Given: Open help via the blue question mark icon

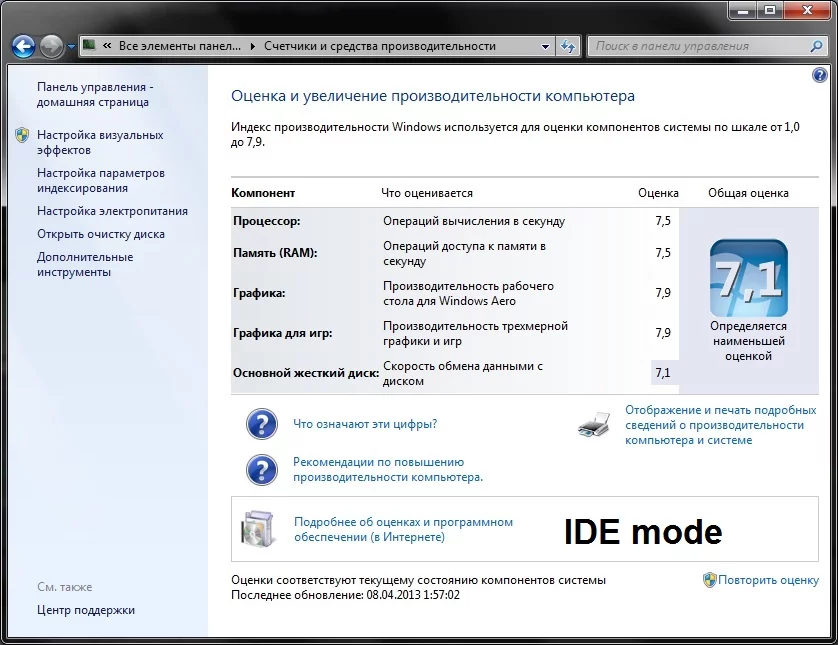Looking at the screenshot, I should click(819, 75).
